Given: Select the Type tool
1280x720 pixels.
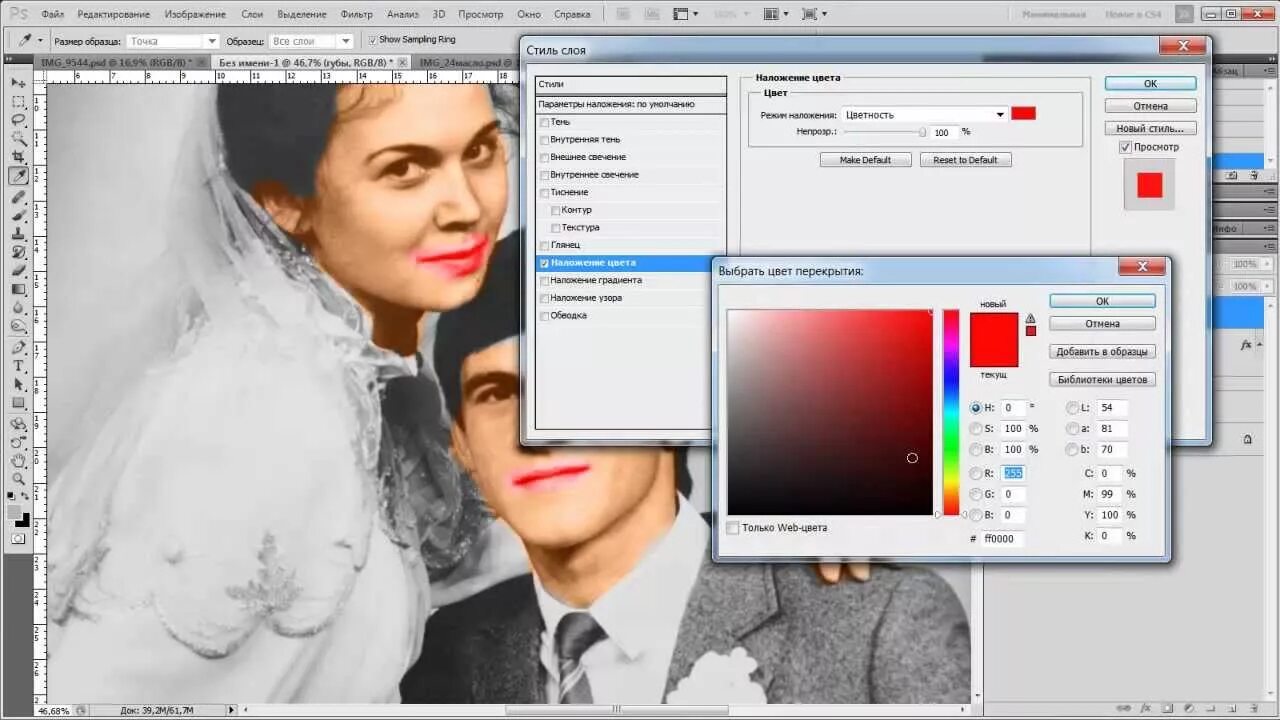Looking at the screenshot, I should (x=18, y=366).
